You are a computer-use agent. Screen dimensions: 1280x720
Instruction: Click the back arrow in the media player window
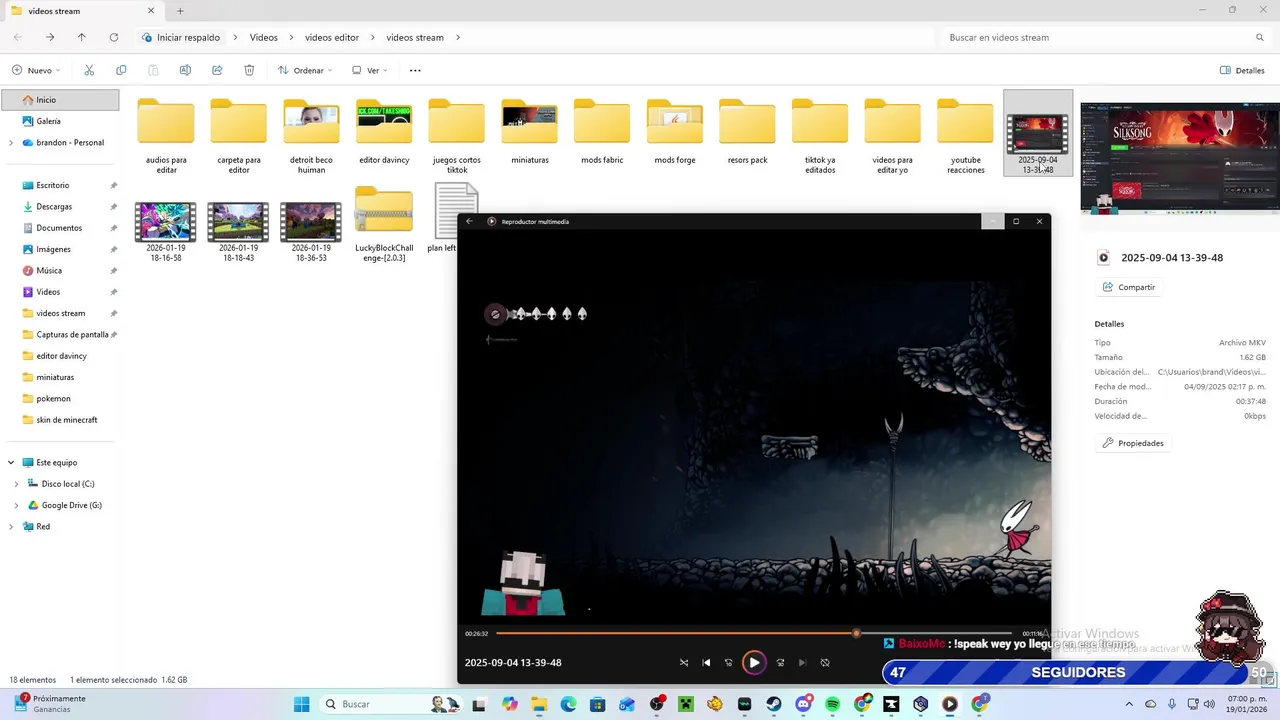pos(470,221)
